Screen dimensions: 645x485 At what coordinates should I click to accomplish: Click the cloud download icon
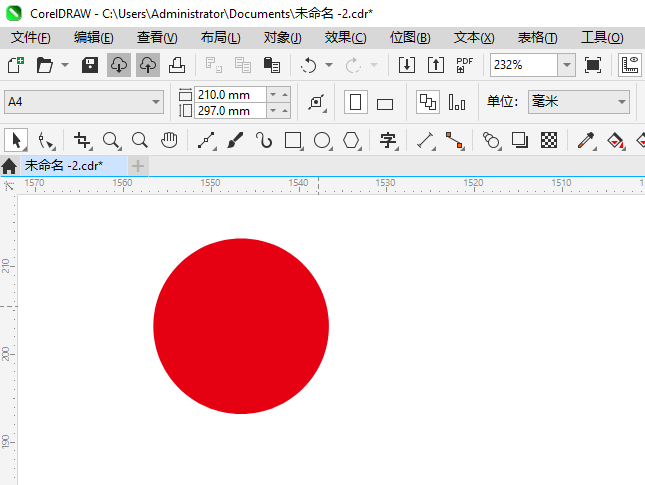click(x=119, y=65)
